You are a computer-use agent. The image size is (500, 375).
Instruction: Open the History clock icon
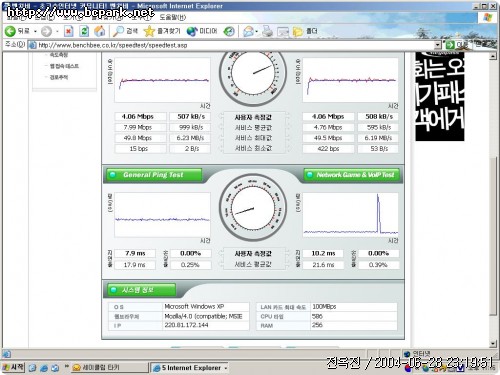(x=229, y=31)
